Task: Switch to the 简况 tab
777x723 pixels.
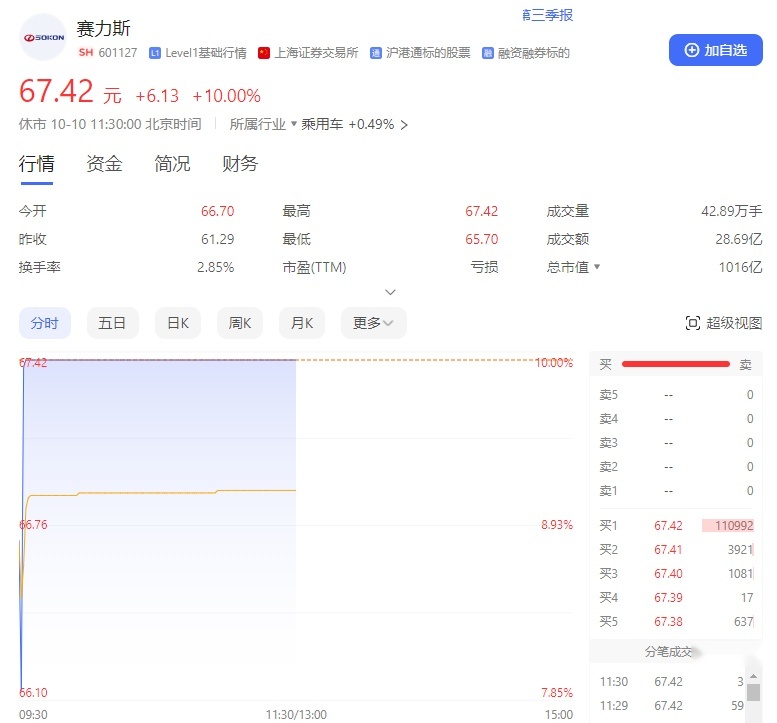Action: tap(172, 164)
